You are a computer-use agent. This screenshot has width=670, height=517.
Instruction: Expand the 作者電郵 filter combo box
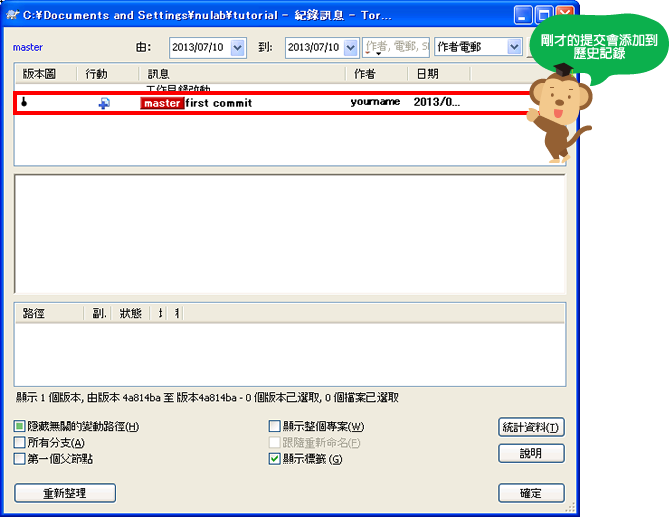tap(514, 47)
